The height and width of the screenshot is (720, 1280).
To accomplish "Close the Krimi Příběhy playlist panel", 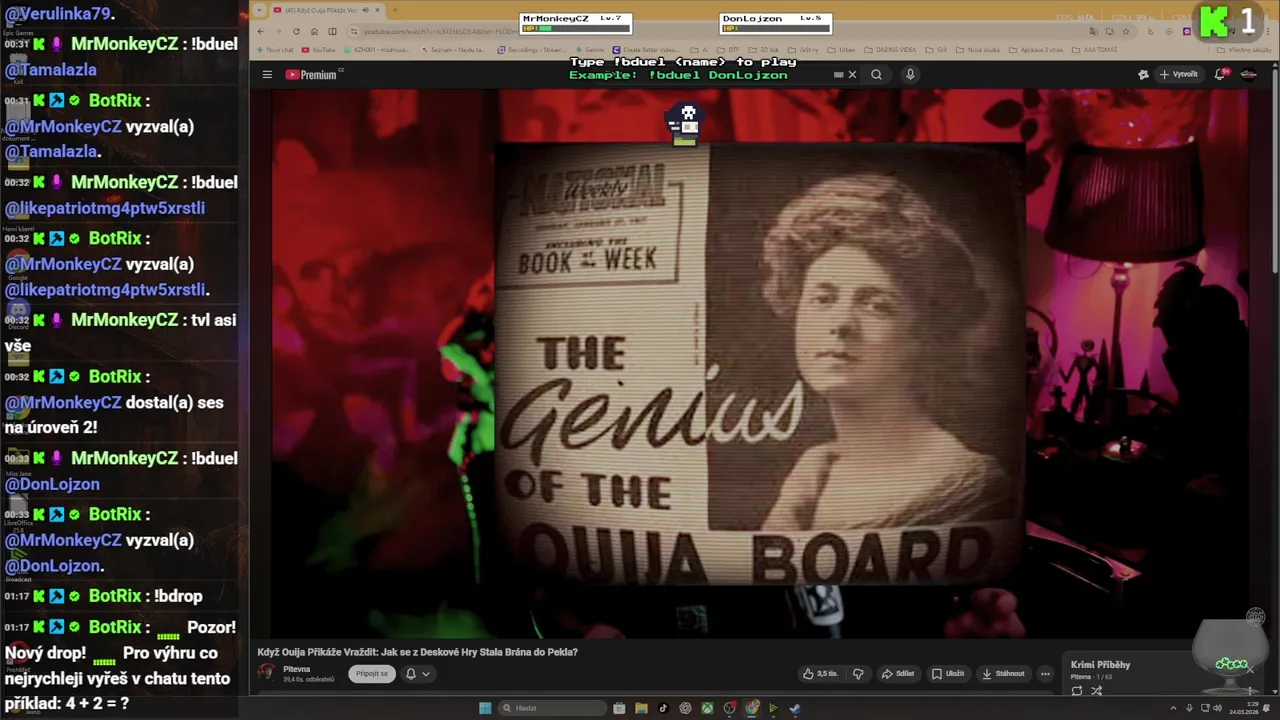I will pyautogui.click(x=1250, y=670).
